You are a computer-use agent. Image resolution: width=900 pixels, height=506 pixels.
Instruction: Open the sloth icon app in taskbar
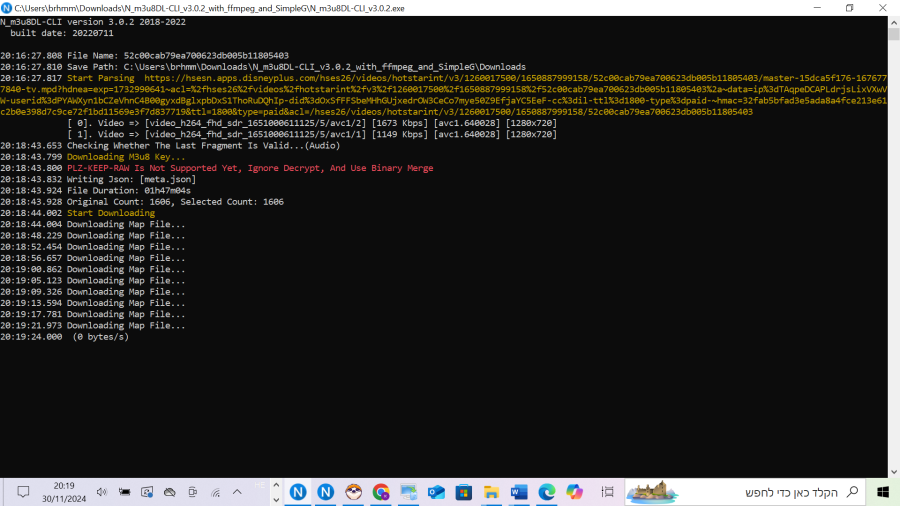(353, 492)
